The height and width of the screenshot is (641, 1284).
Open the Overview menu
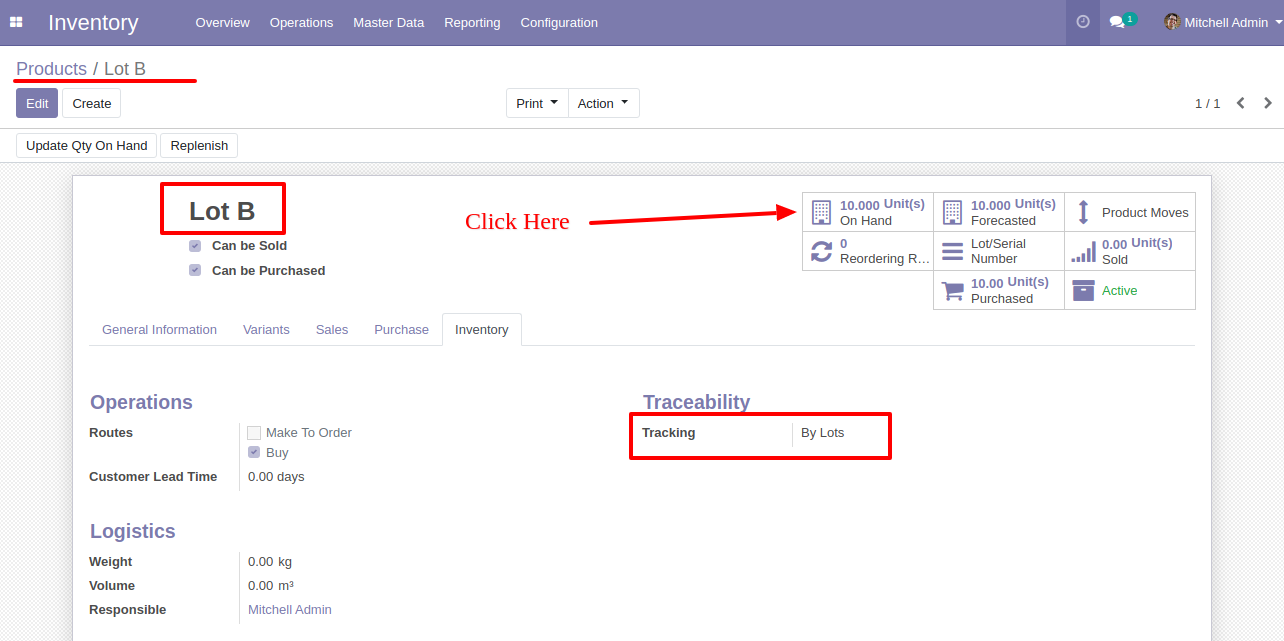223,22
